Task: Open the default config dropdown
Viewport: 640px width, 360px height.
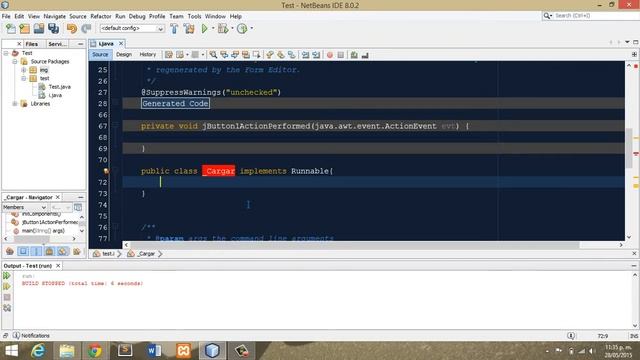Action: (132, 28)
